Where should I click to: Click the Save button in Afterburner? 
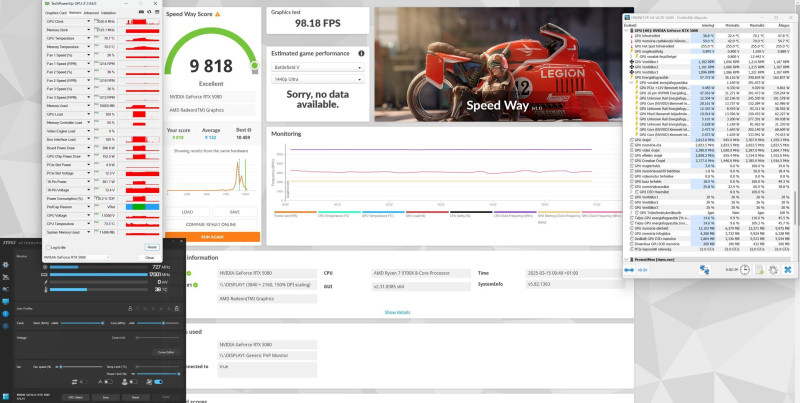(x=106, y=397)
